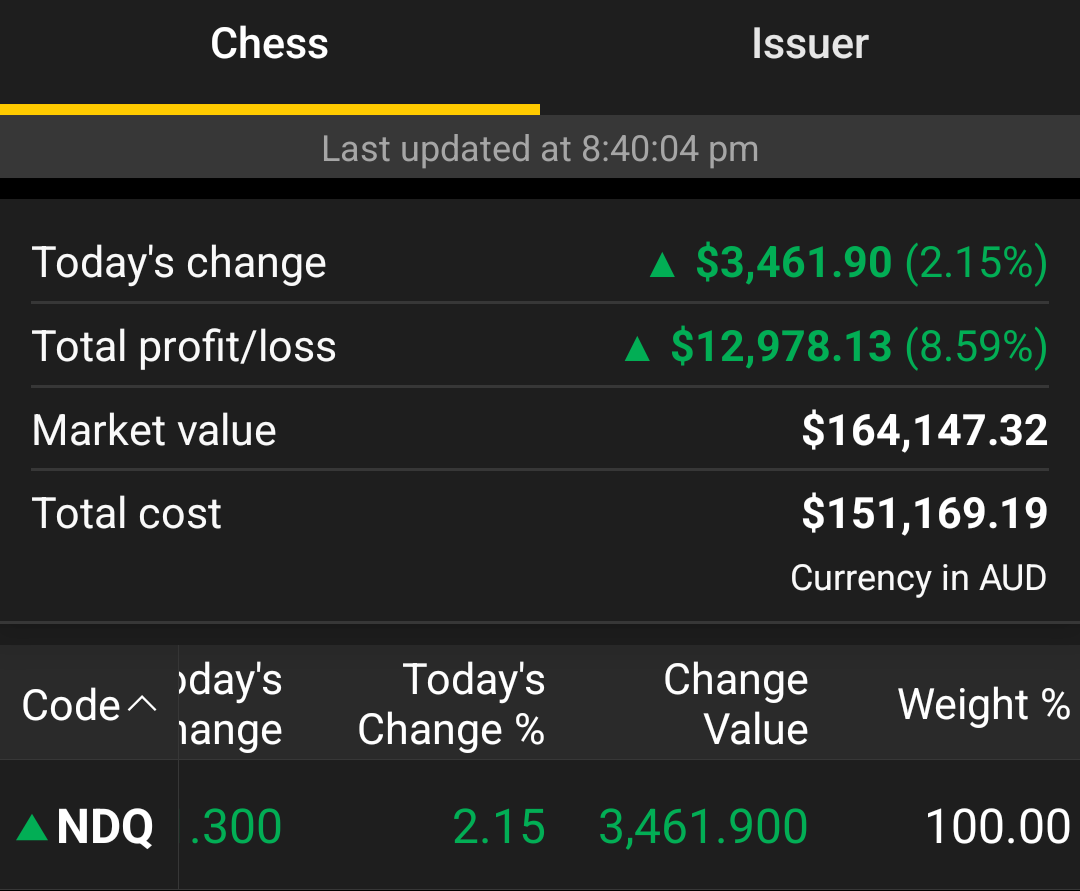This screenshot has width=1080, height=891.
Task: Sort holdings by Code column
Action: (89, 704)
